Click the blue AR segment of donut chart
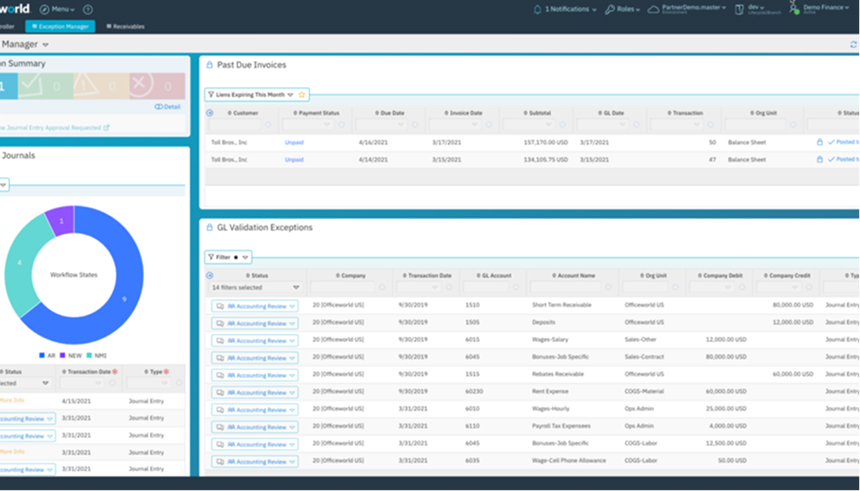 click(125, 299)
